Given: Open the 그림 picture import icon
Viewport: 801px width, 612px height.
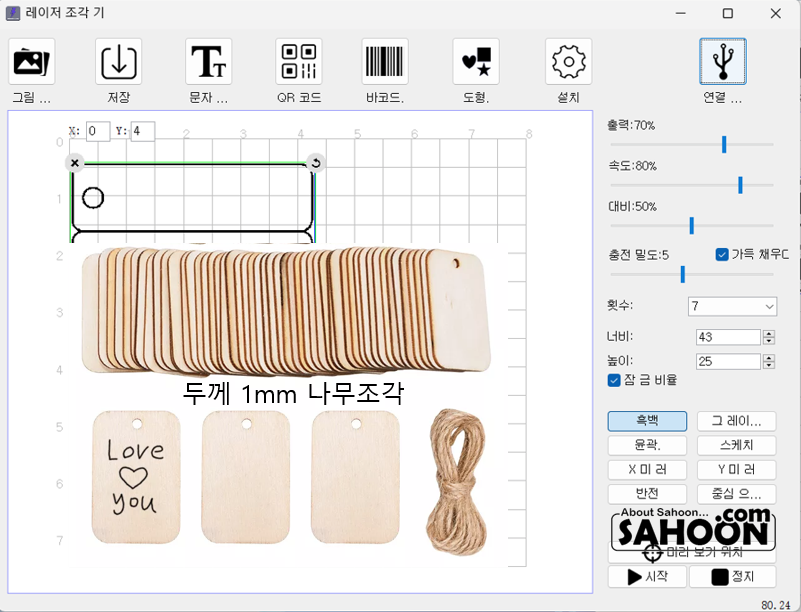Looking at the screenshot, I should [x=32, y=61].
